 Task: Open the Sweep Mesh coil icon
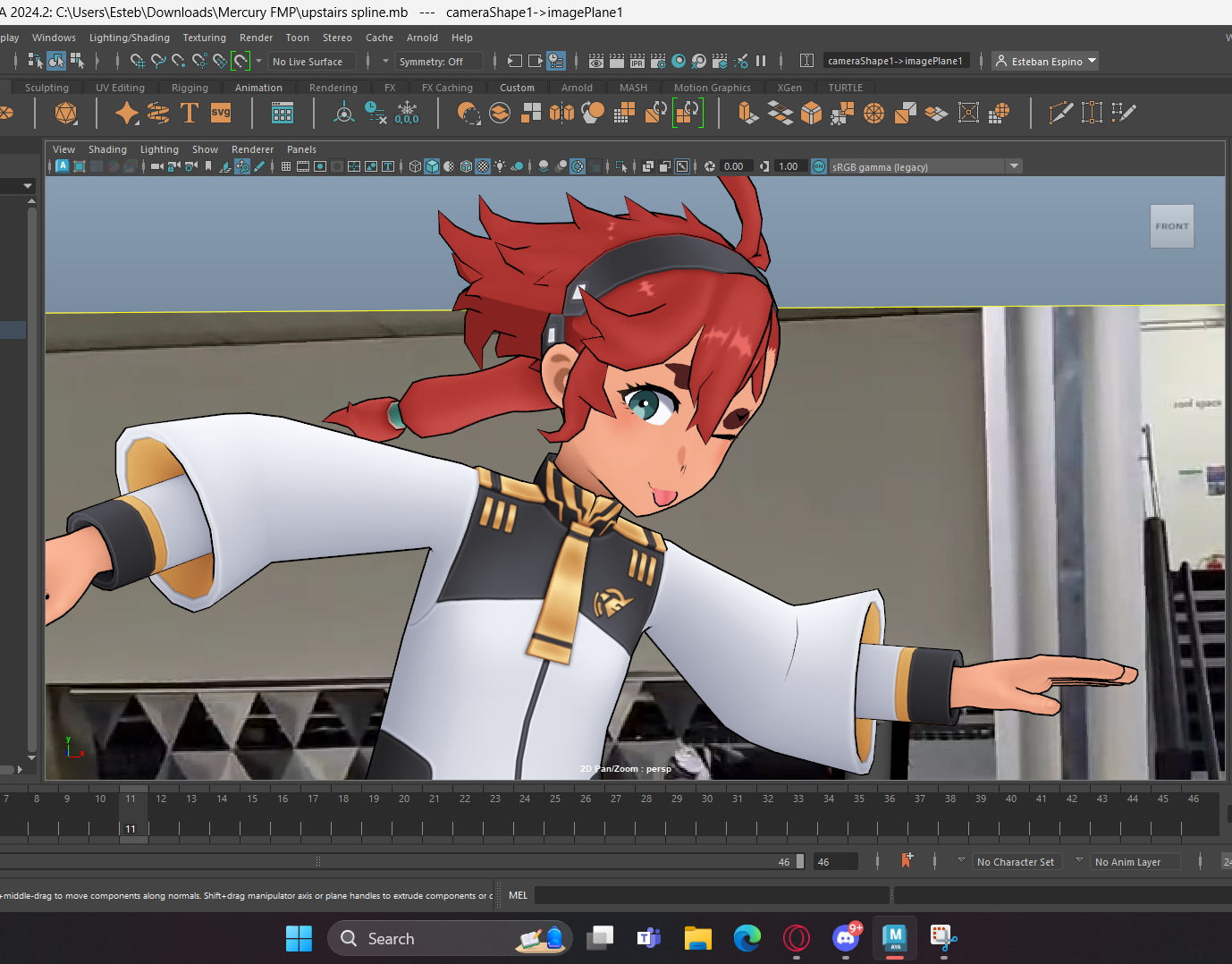point(158,113)
